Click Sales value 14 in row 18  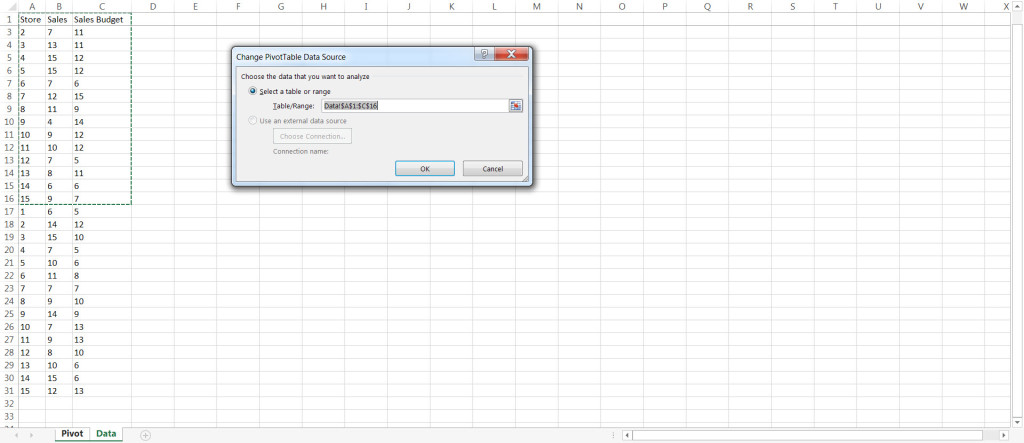(x=59, y=224)
